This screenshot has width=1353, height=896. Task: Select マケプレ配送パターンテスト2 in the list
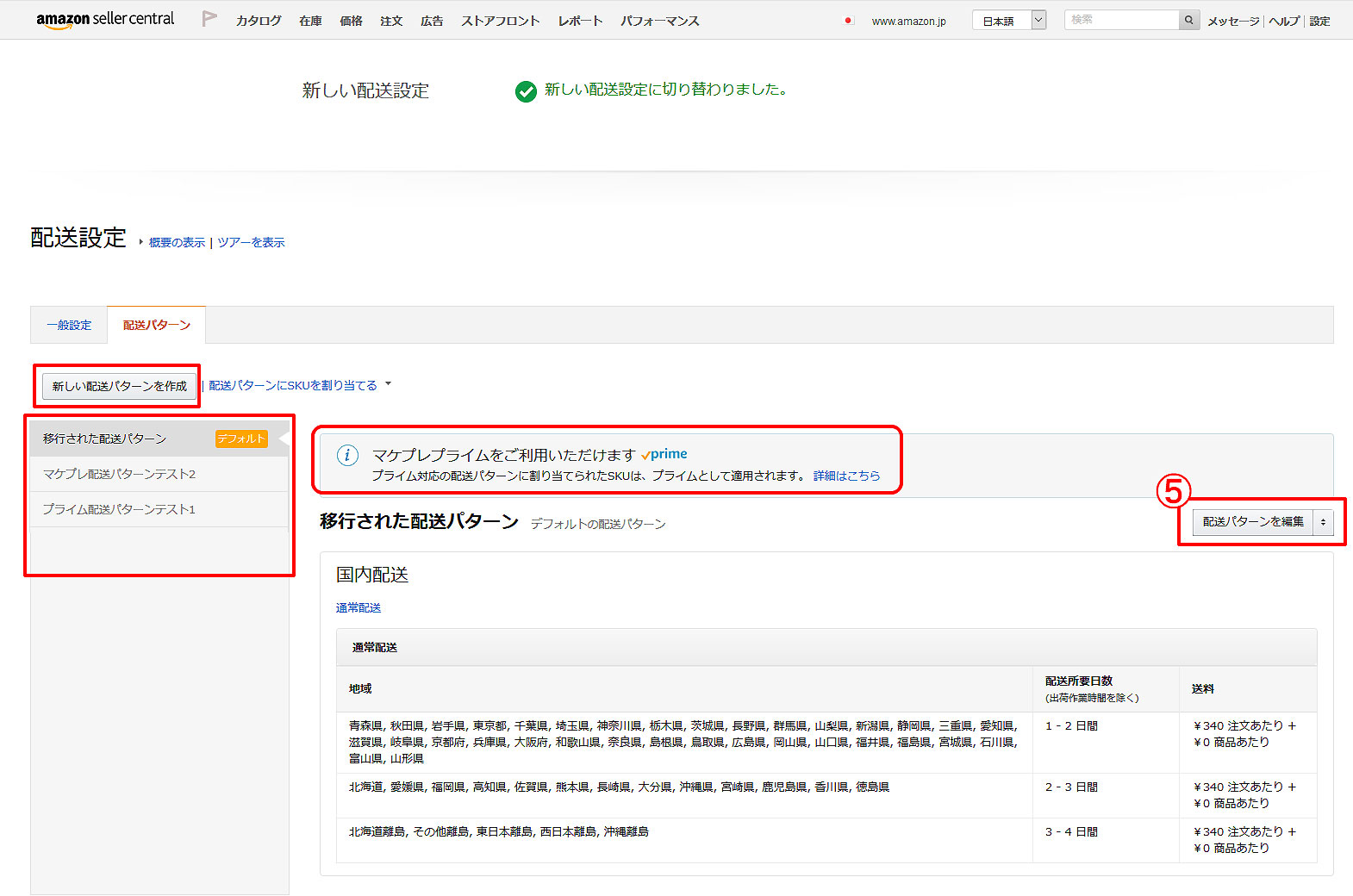click(120, 474)
